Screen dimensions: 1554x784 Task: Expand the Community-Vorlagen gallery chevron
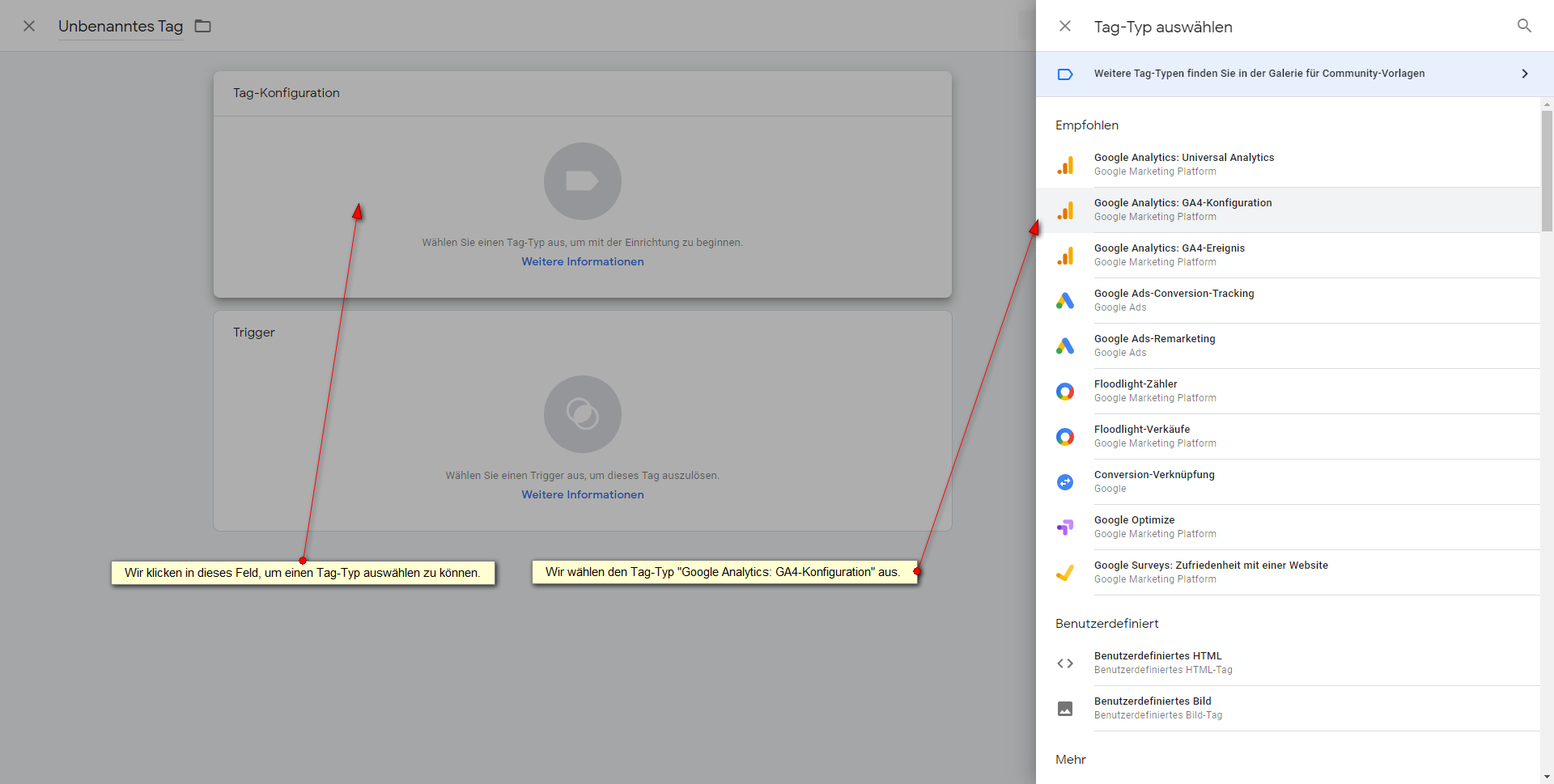tap(1524, 74)
